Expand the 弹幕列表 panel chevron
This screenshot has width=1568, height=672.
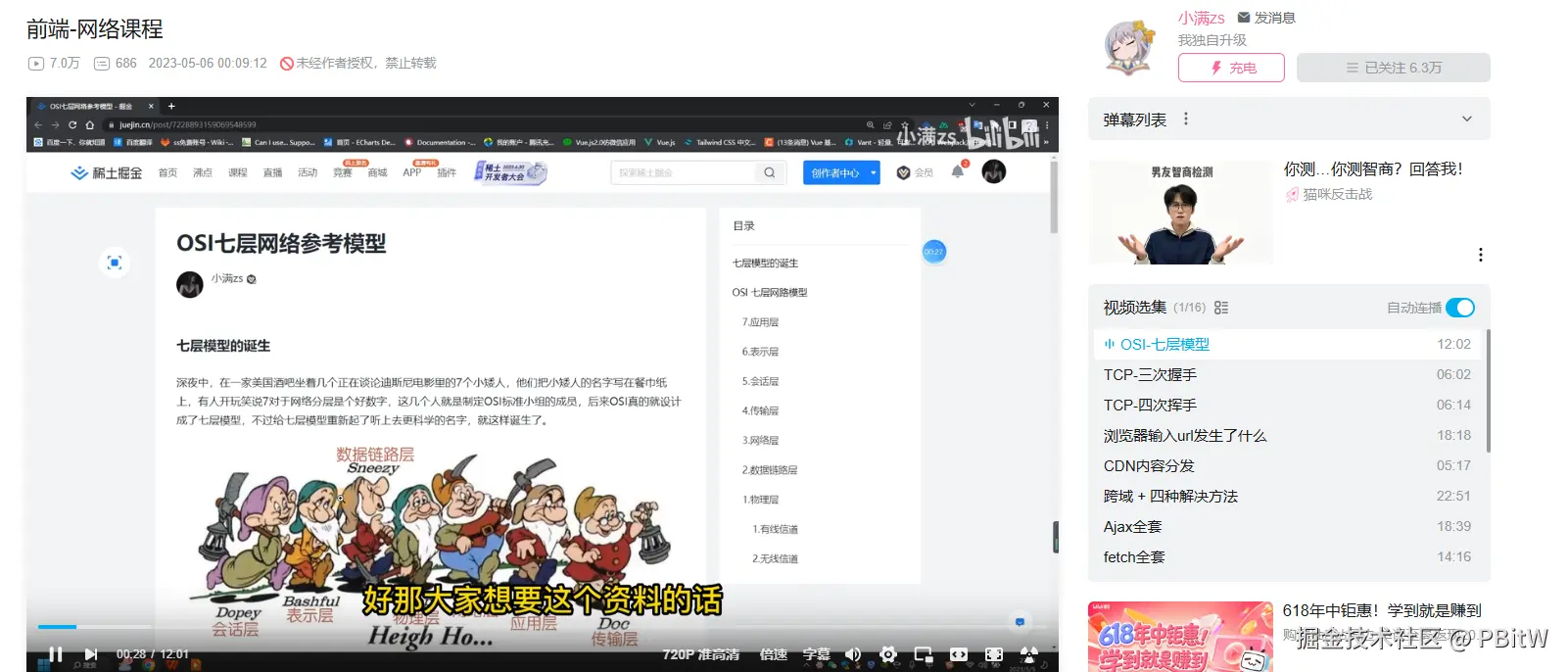[x=1467, y=119]
